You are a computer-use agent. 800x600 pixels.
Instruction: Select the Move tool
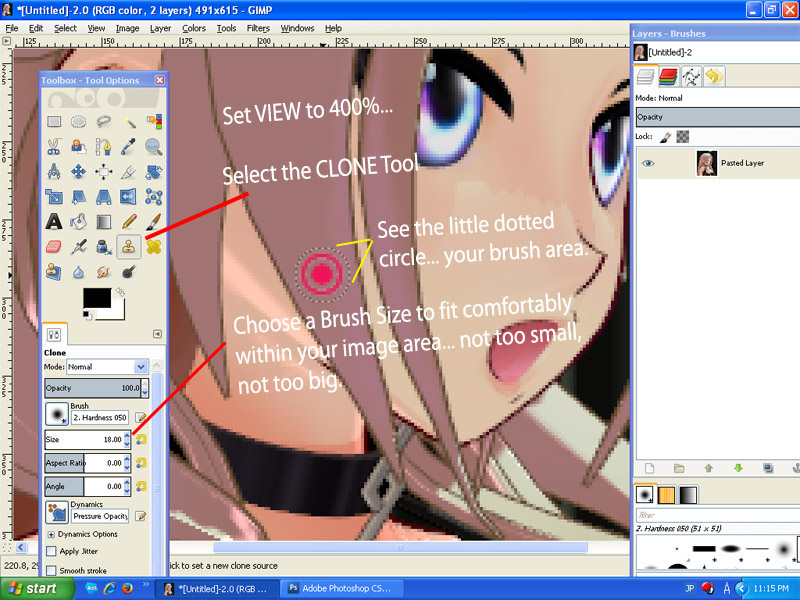coord(79,172)
